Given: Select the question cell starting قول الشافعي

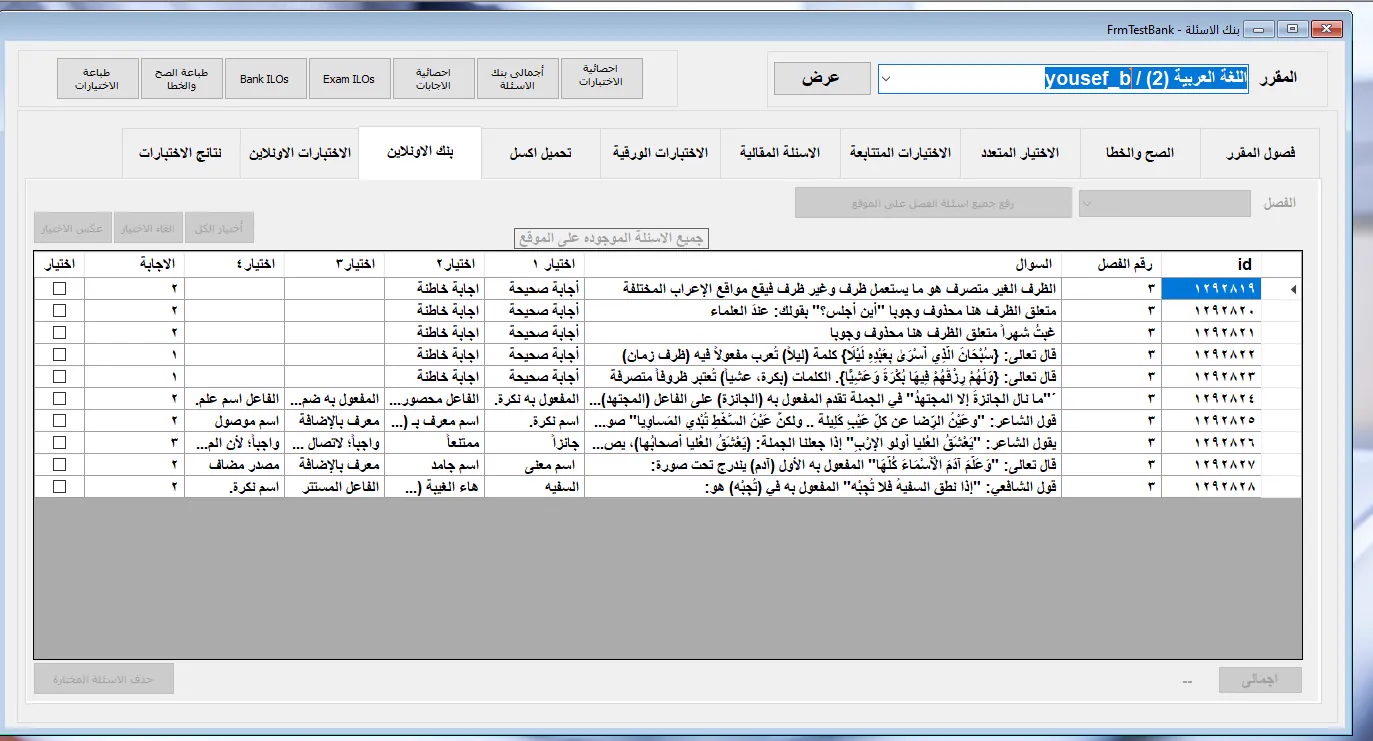Looking at the screenshot, I should [822, 486].
